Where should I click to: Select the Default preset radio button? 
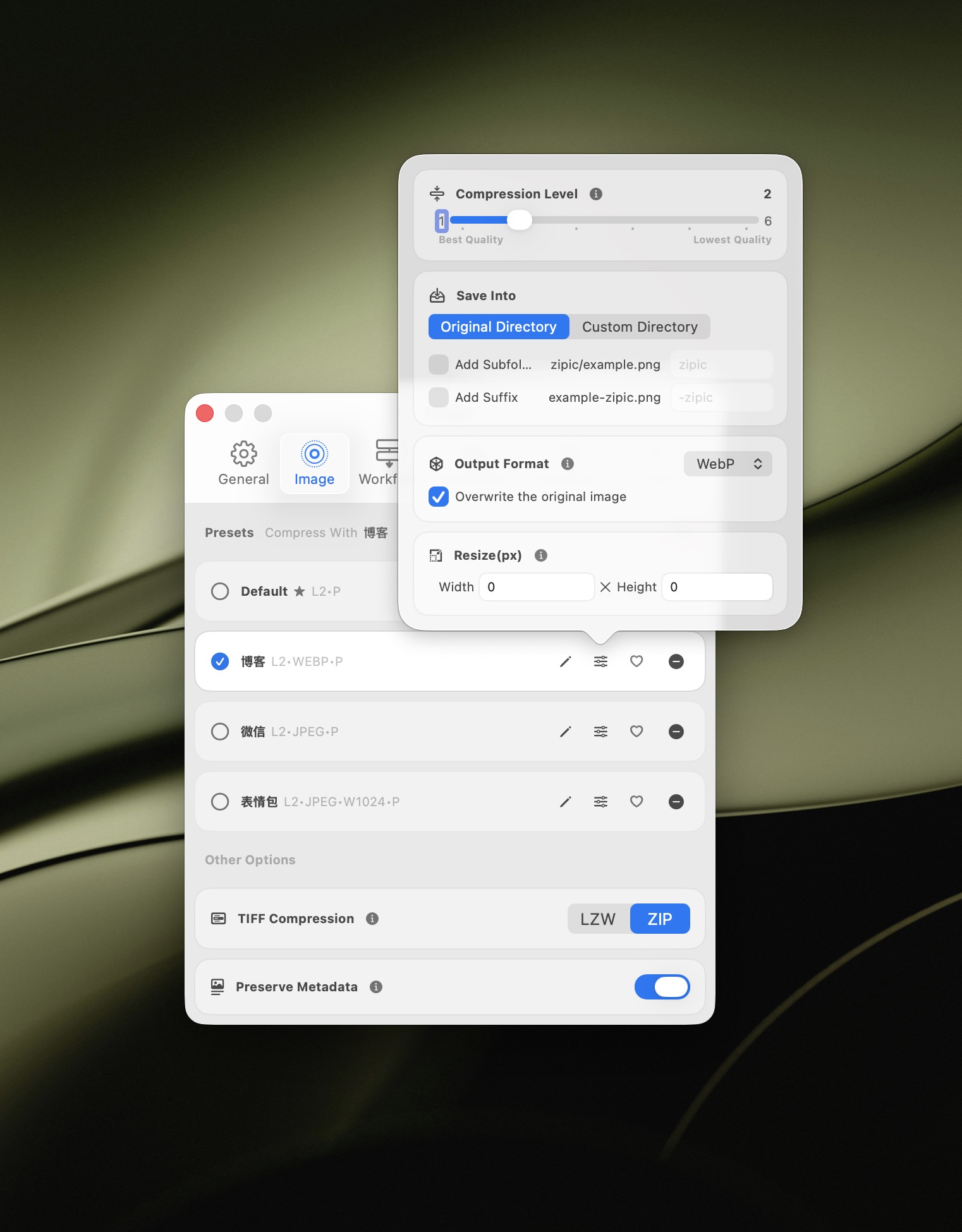pyautogui.click(x=220, y=591)
